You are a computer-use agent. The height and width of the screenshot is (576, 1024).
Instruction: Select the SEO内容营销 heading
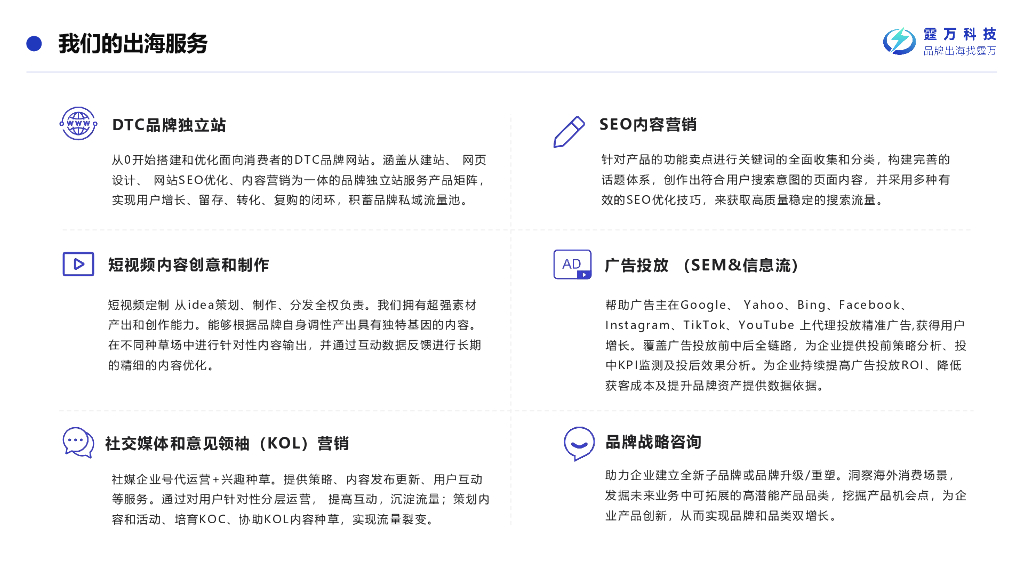648,124
